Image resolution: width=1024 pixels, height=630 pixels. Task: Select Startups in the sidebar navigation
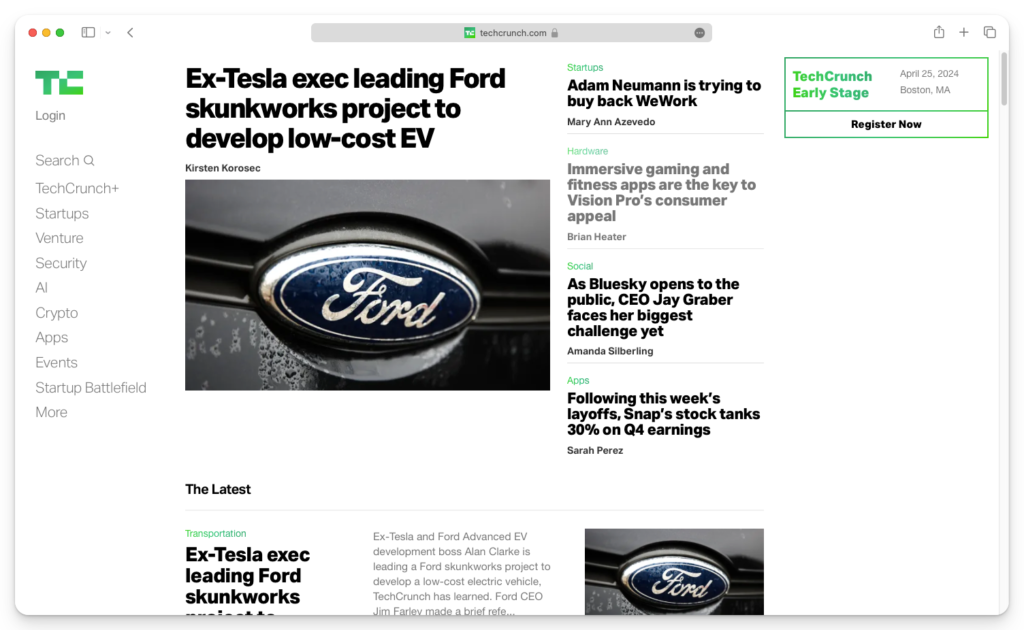62,214
